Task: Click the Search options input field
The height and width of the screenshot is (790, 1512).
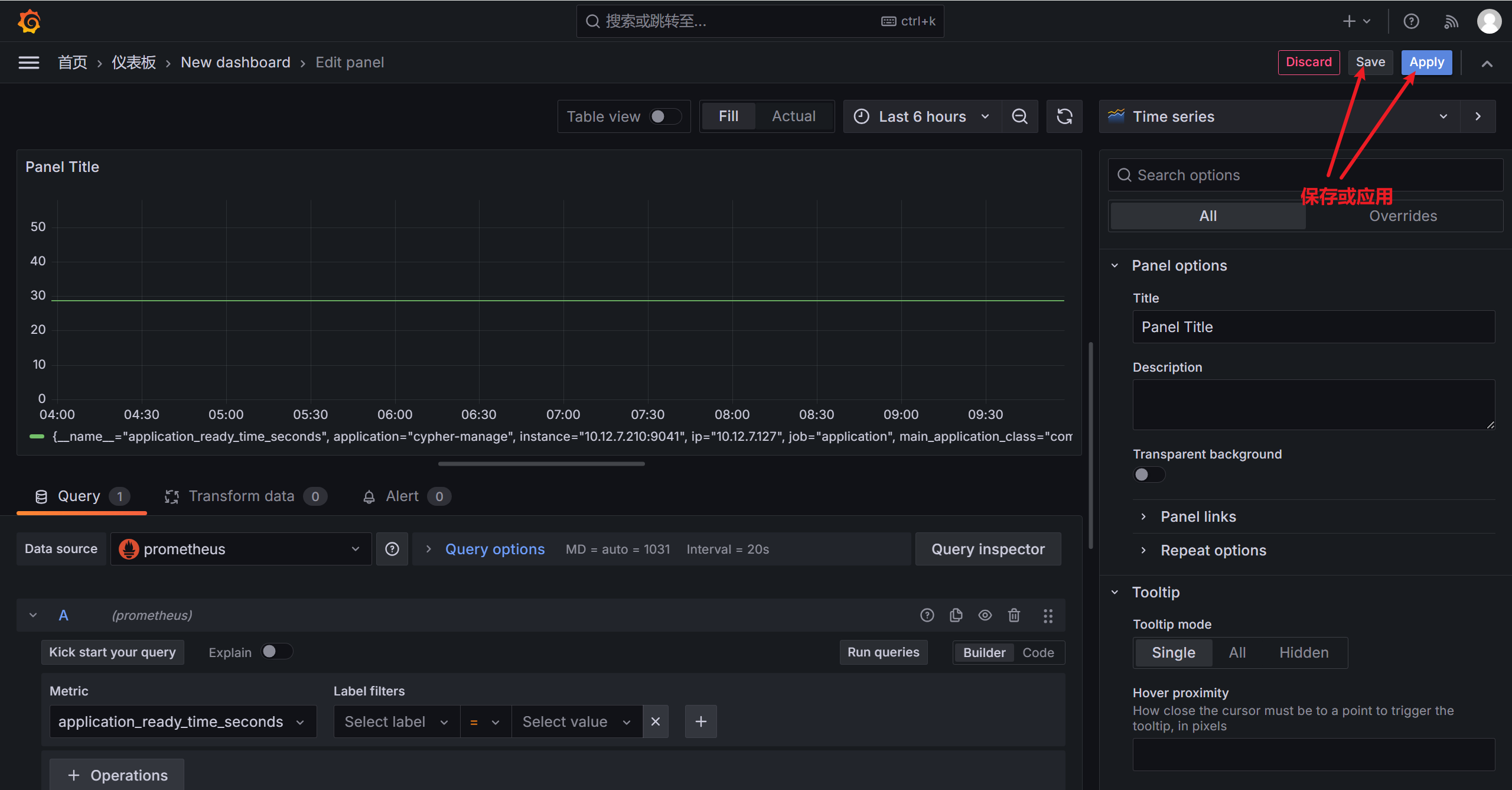Action: pos(1306,175)
